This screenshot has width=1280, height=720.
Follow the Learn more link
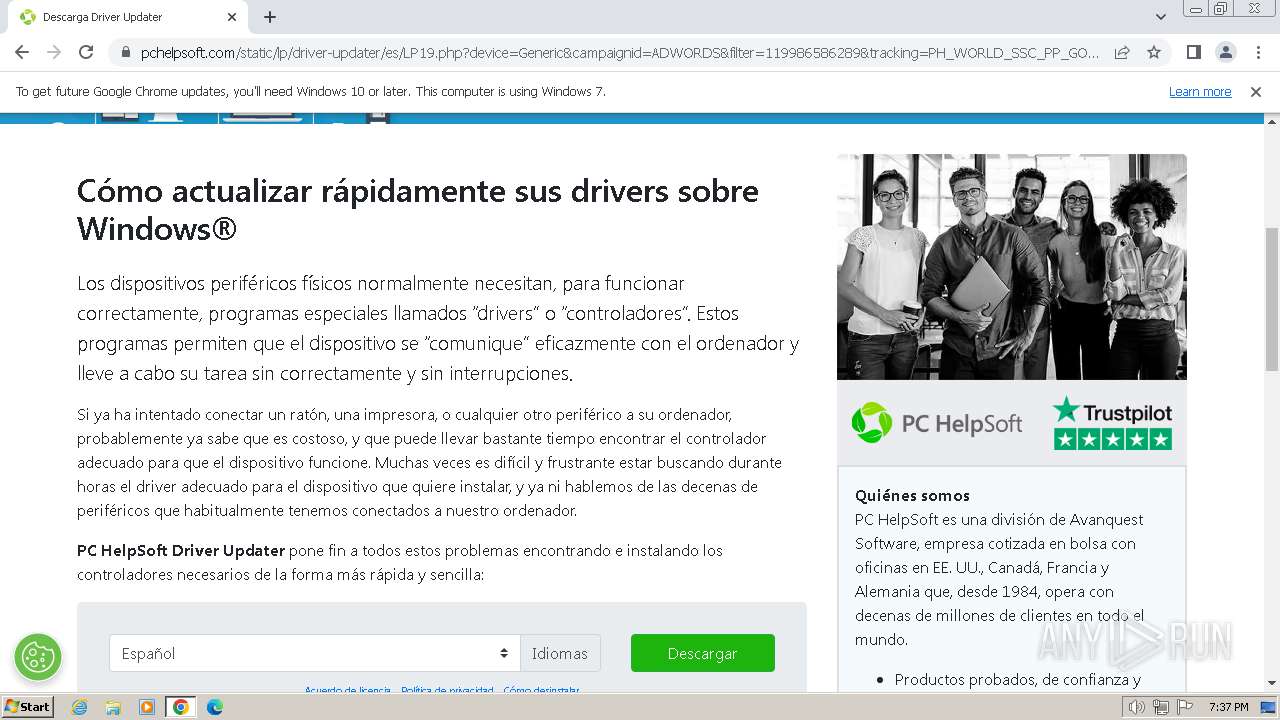click(x=1200, y=91)
